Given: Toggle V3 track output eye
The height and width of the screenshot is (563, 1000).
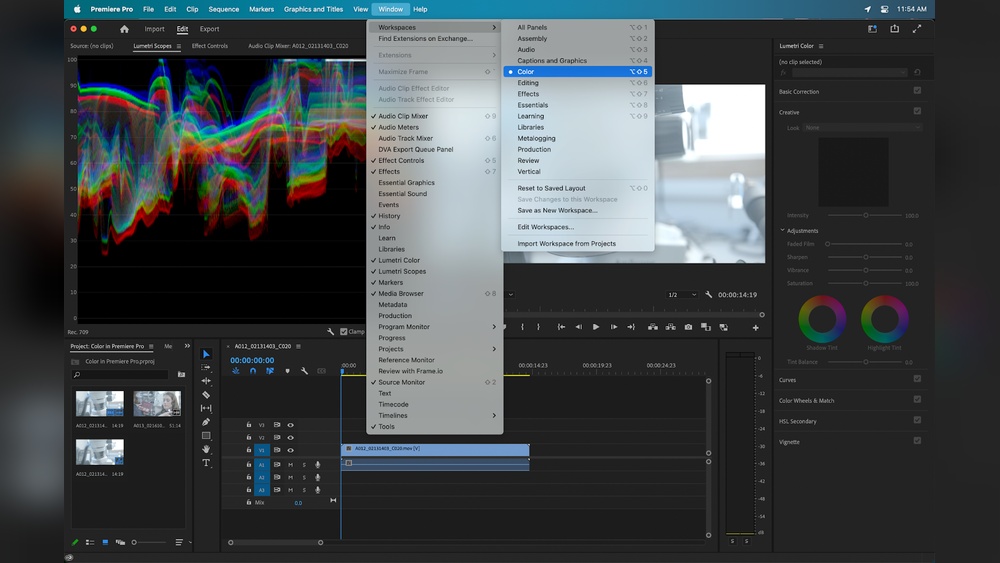Looking at the screenshot, I should click(x=290, y=425).
